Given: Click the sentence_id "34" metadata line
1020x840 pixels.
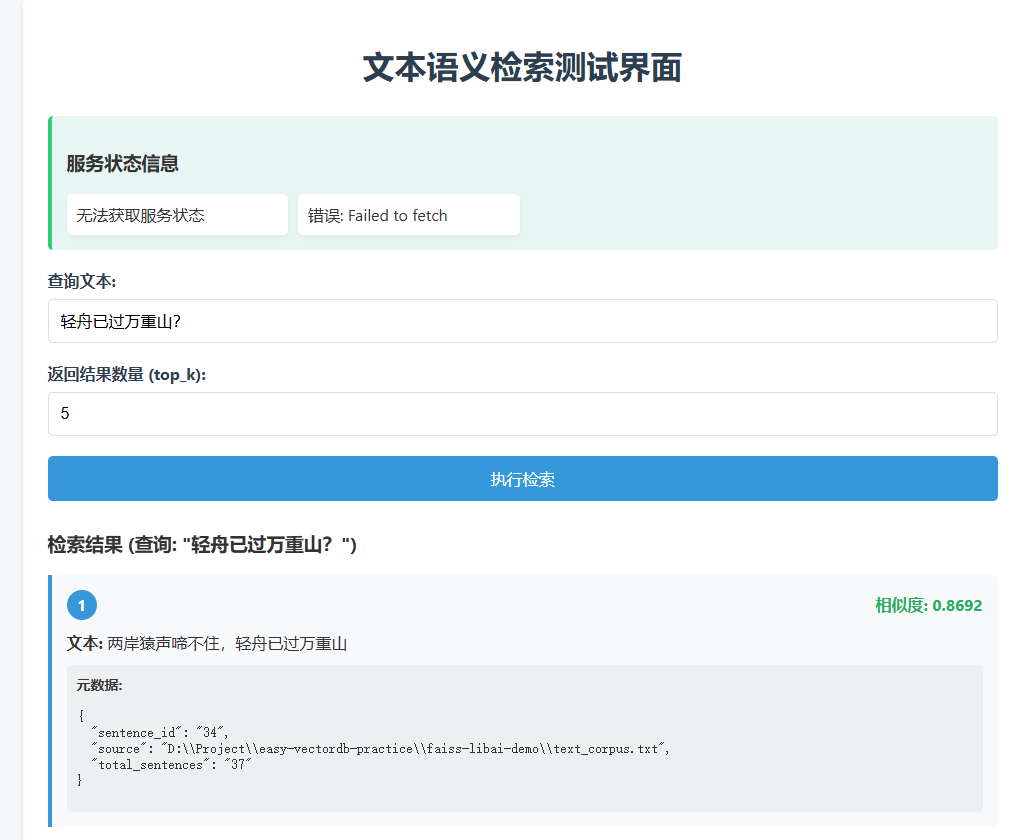Looking at the screenshot, I should click(x=159, y=733).
